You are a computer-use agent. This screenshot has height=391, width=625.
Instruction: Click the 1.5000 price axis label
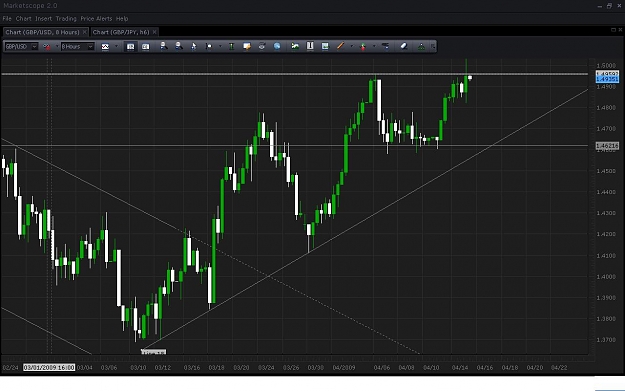tap(606, 65)
